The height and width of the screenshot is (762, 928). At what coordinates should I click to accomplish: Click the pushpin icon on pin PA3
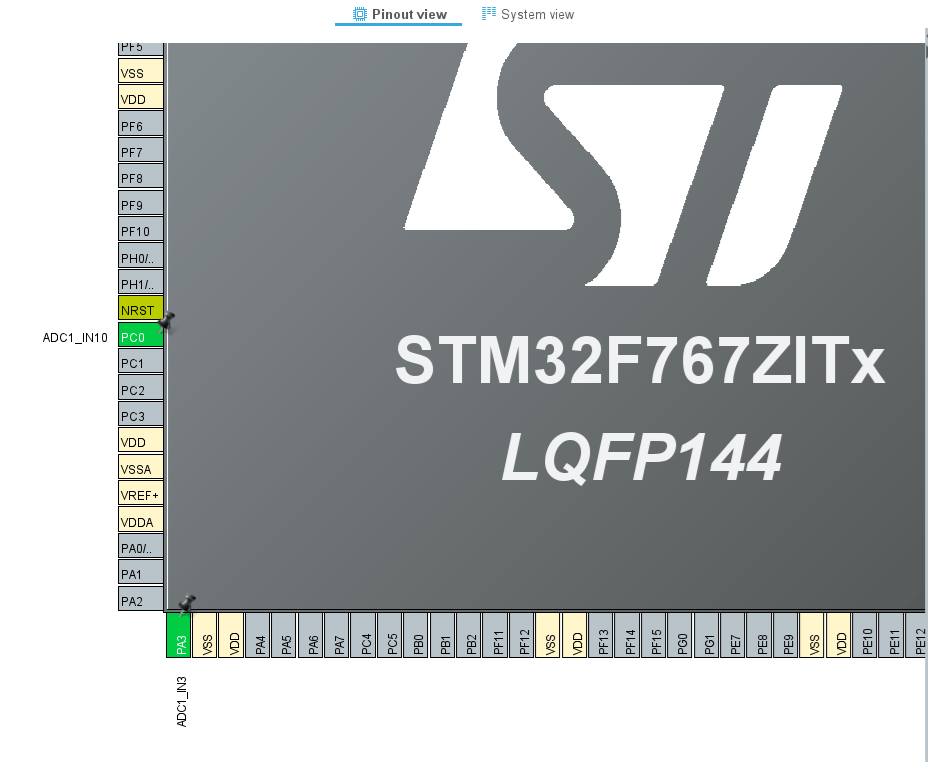(187, 605)
